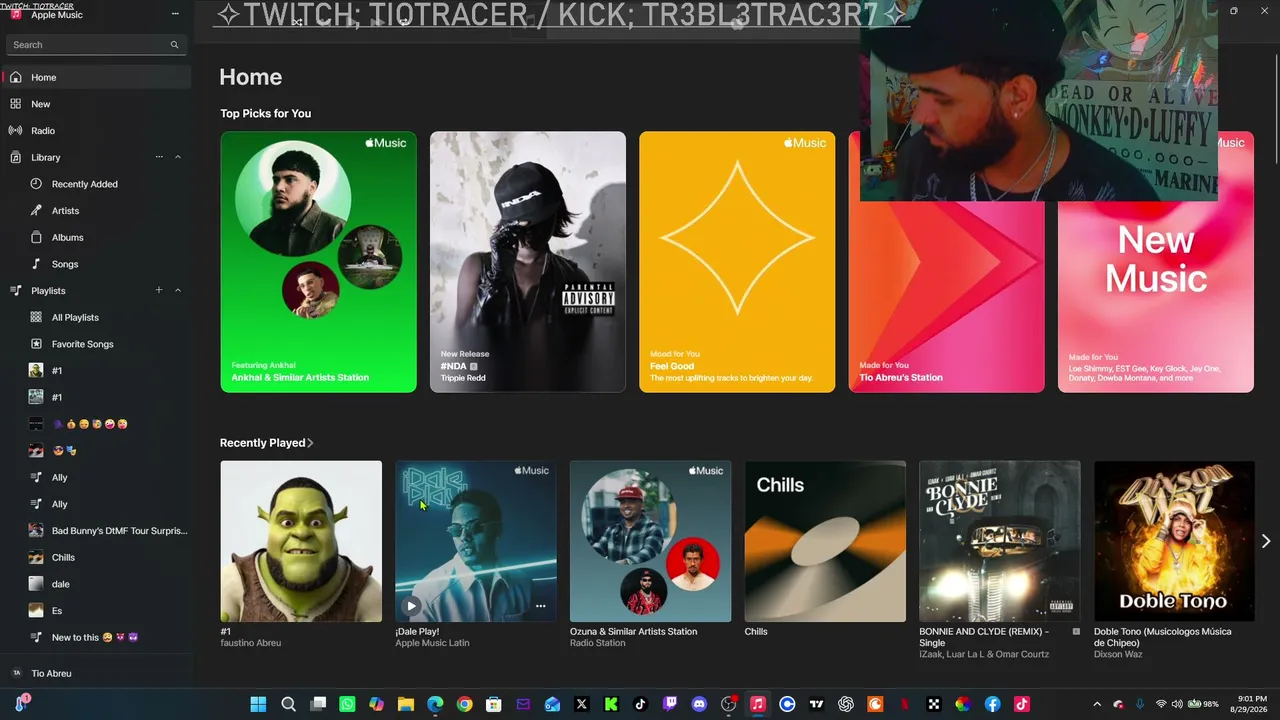Open Windows Start menu

click(x=258, y=704)
